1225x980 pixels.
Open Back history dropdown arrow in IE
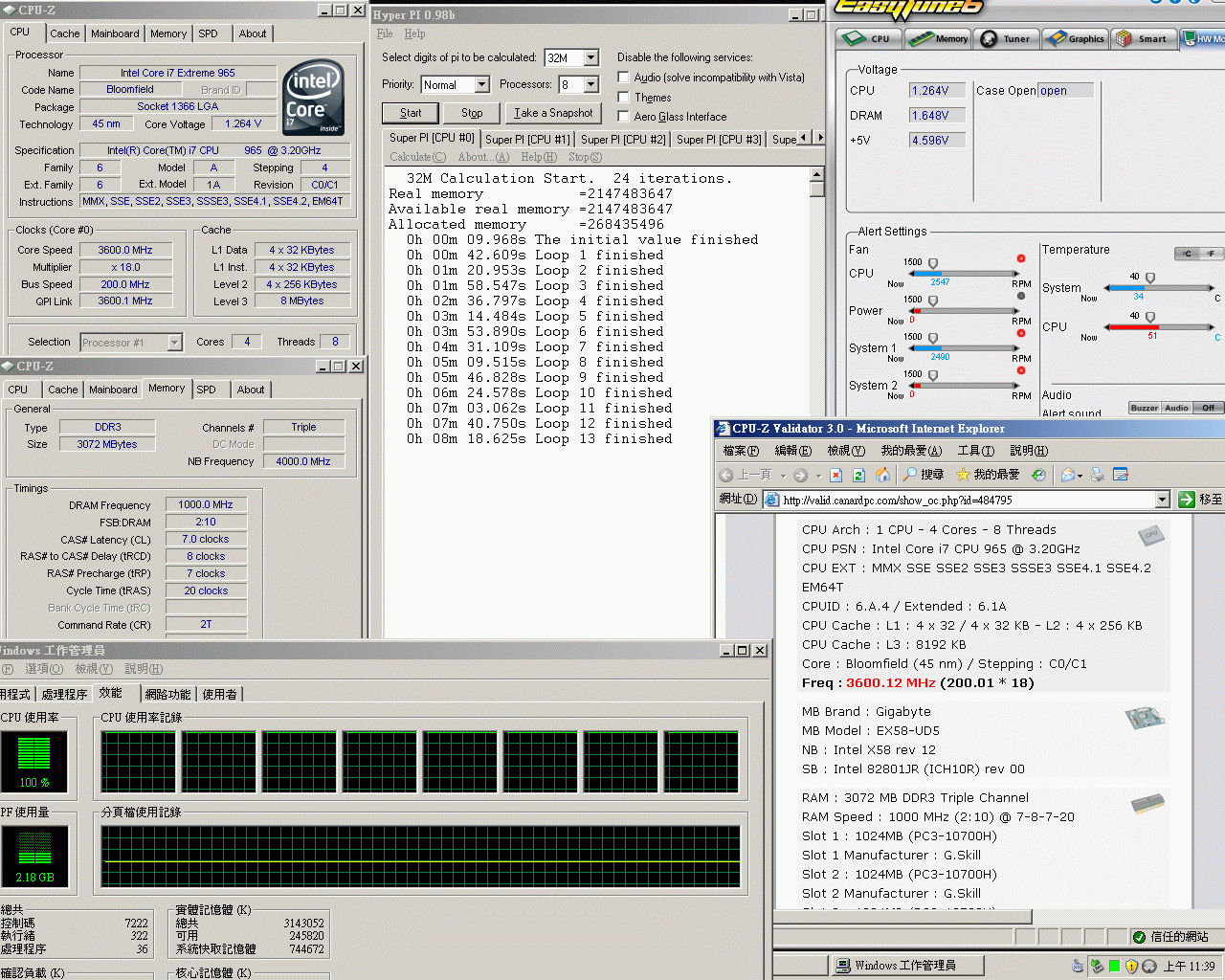(x=783, y=476)
